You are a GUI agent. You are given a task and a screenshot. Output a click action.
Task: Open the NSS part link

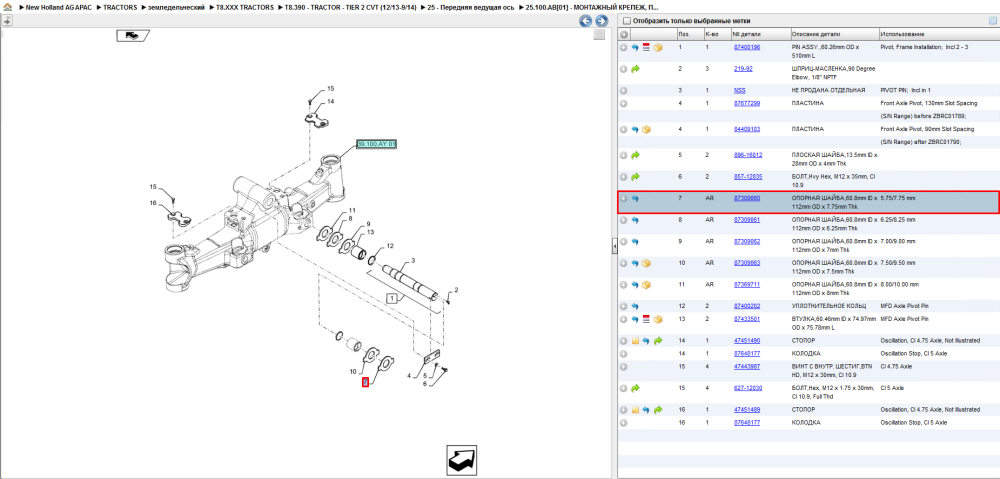740,91
